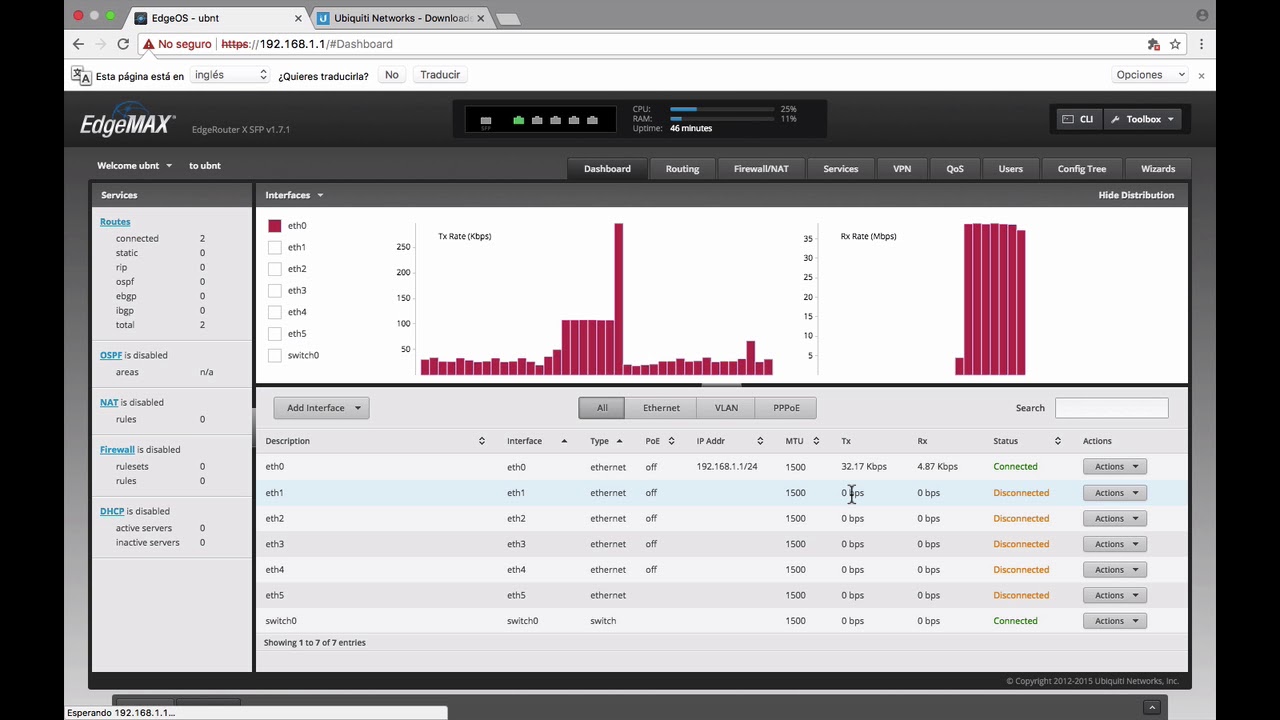
Task: Toggle switch0 graph checkbox
Action: pos(275,355)
